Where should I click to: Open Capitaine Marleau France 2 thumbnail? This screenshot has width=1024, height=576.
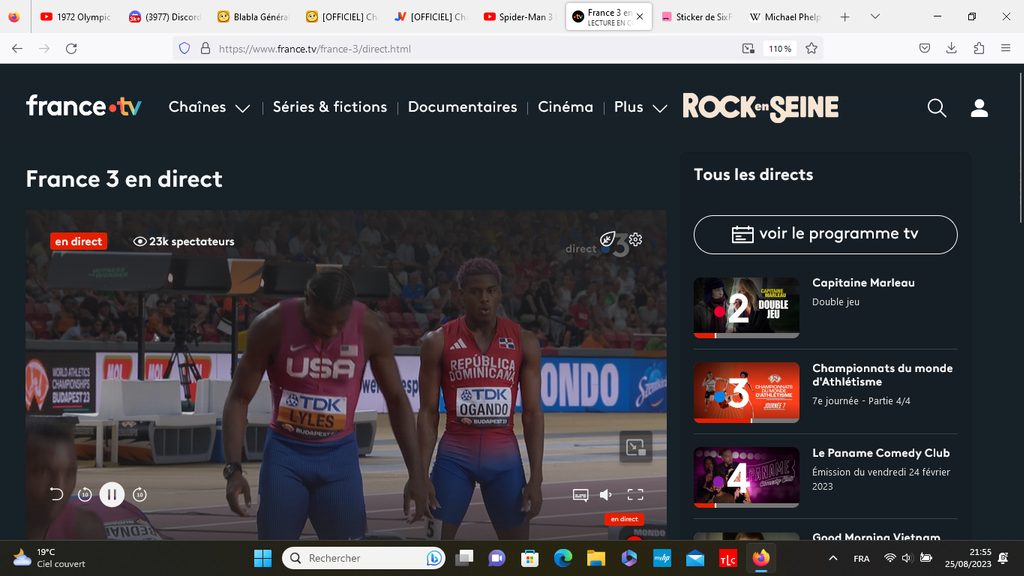(x=746, y=308)
